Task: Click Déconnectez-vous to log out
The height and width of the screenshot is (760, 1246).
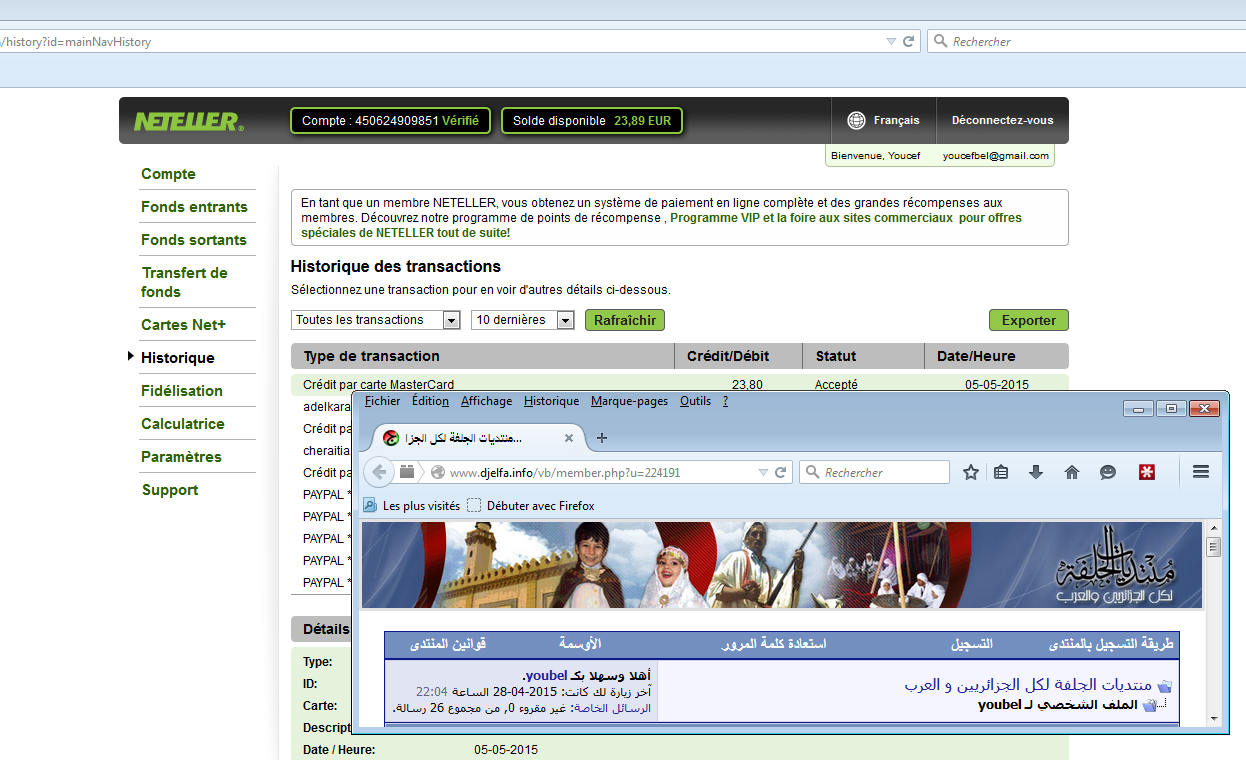Action: click(x=1002, y=120)
